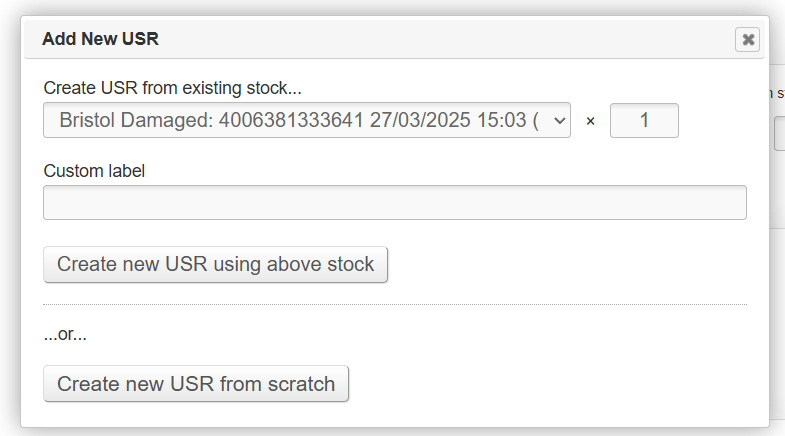Image resolution: width=785 pixels, height=436 pixels.
Task: Click the X icon in the title bar
Action: tap(747, 40)
